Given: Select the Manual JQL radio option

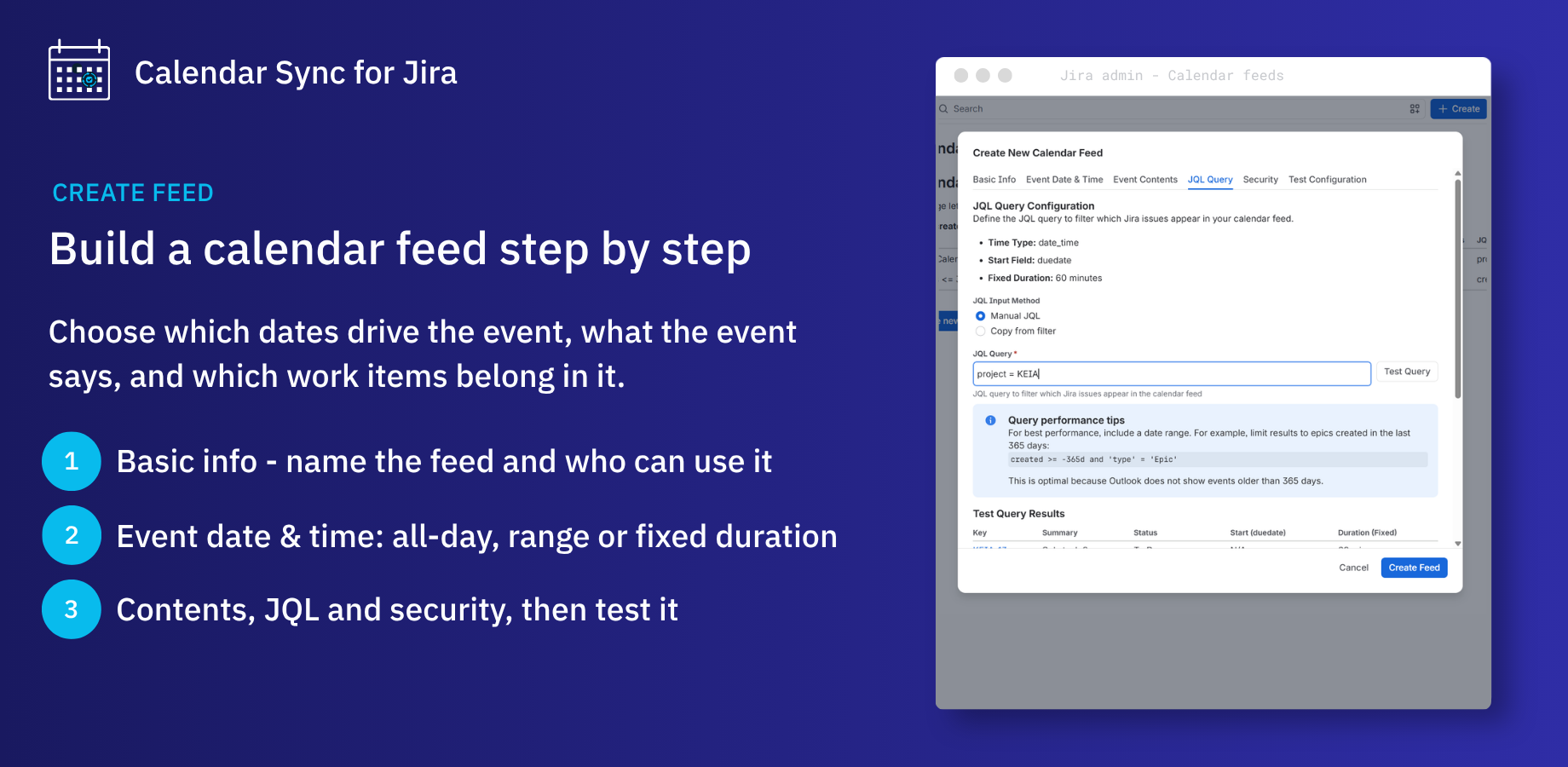Looking at the screenshot, I should pyautogui.click(x=980, y=316).
